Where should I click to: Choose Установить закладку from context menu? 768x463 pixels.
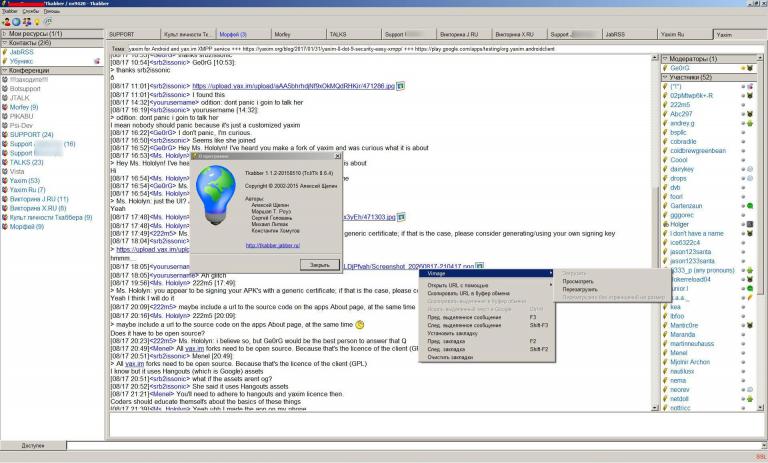click(487, 333)
